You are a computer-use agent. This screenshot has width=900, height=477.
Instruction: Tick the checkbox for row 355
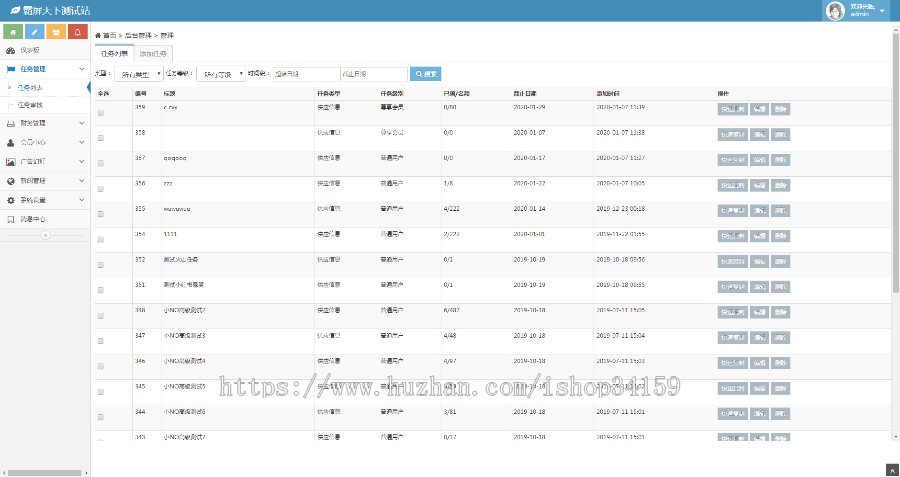click(100, 214)
